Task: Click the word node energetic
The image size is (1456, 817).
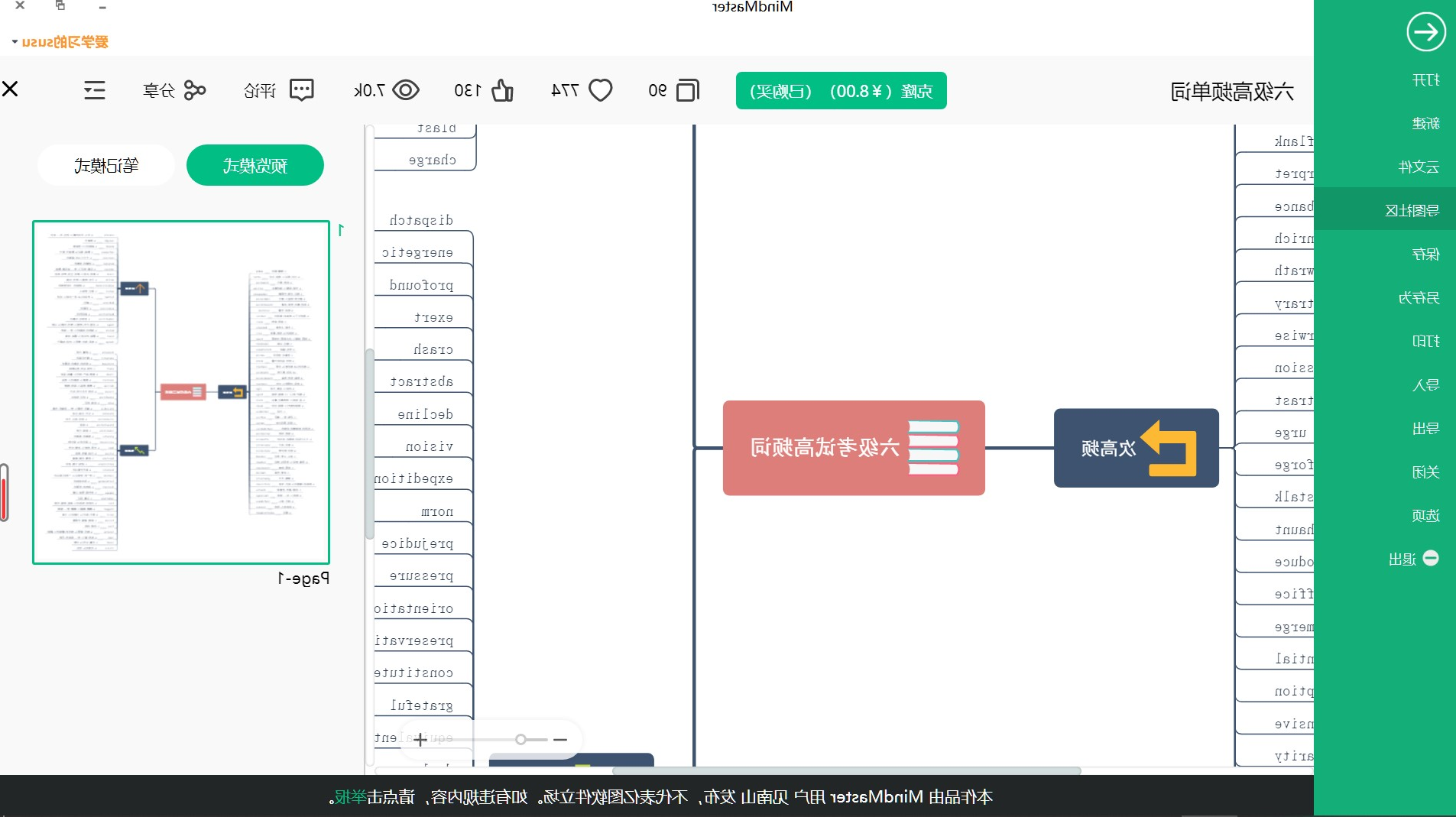Action: click(x=417, y=252)
